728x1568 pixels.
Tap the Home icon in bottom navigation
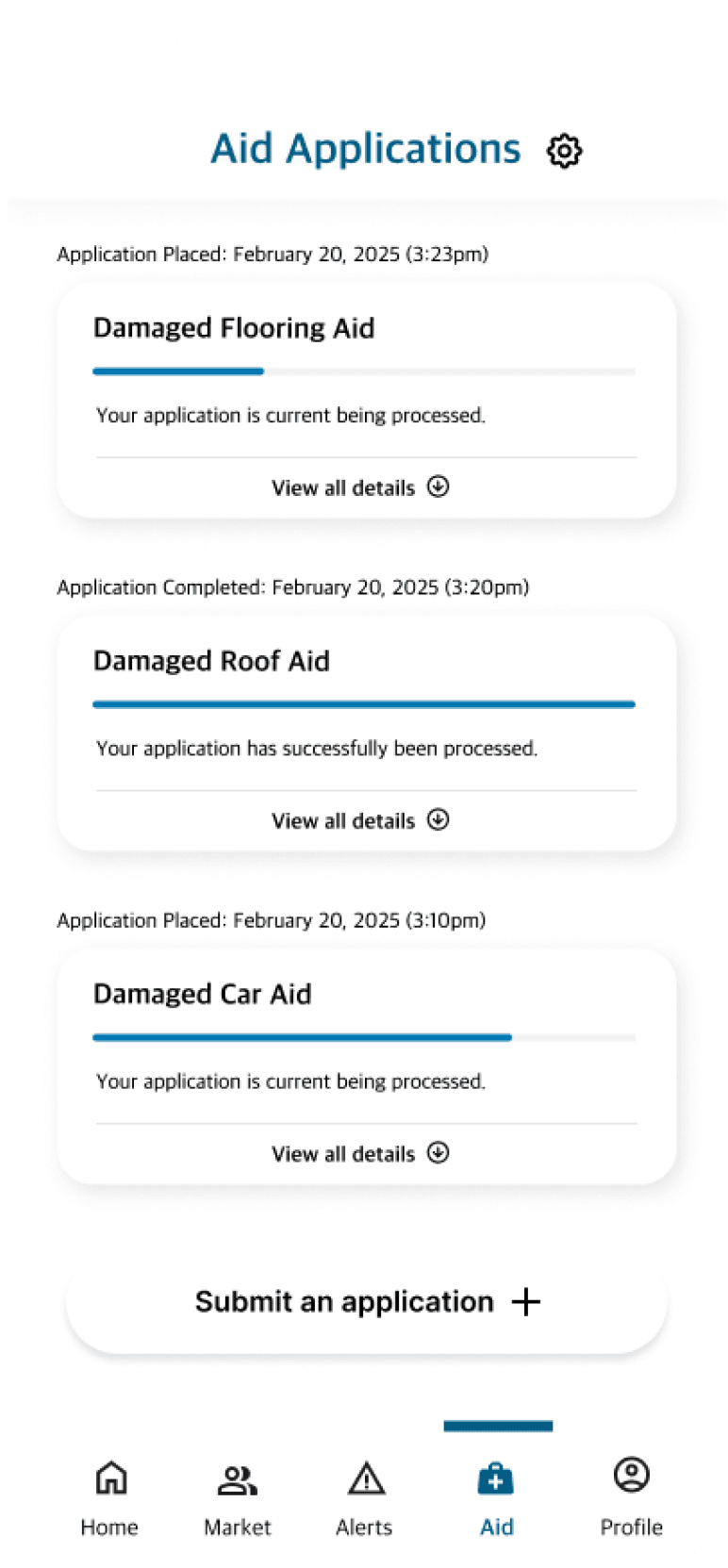point(111,1477)
